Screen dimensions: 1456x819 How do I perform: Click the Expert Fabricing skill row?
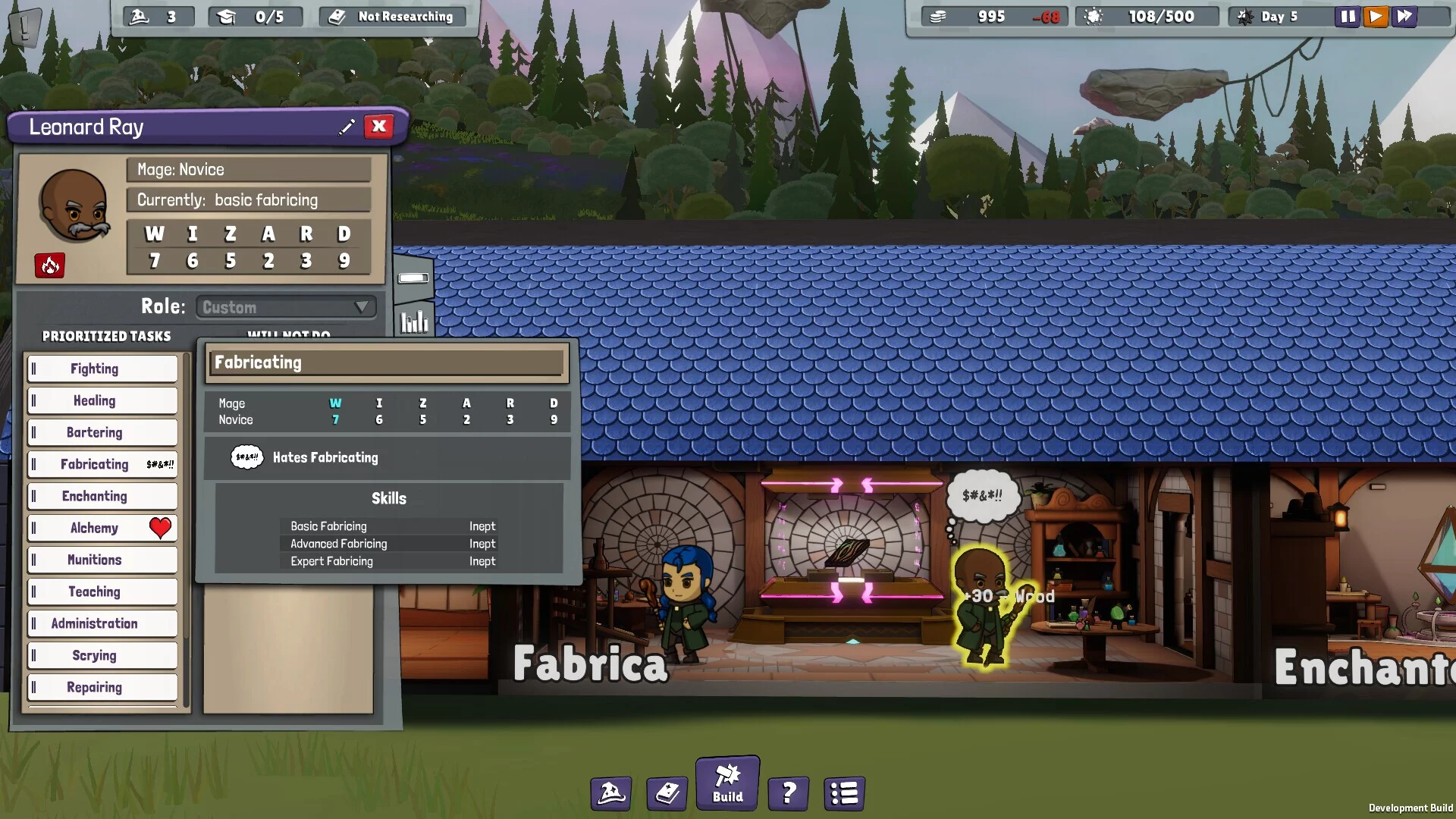tap(388, 561)
